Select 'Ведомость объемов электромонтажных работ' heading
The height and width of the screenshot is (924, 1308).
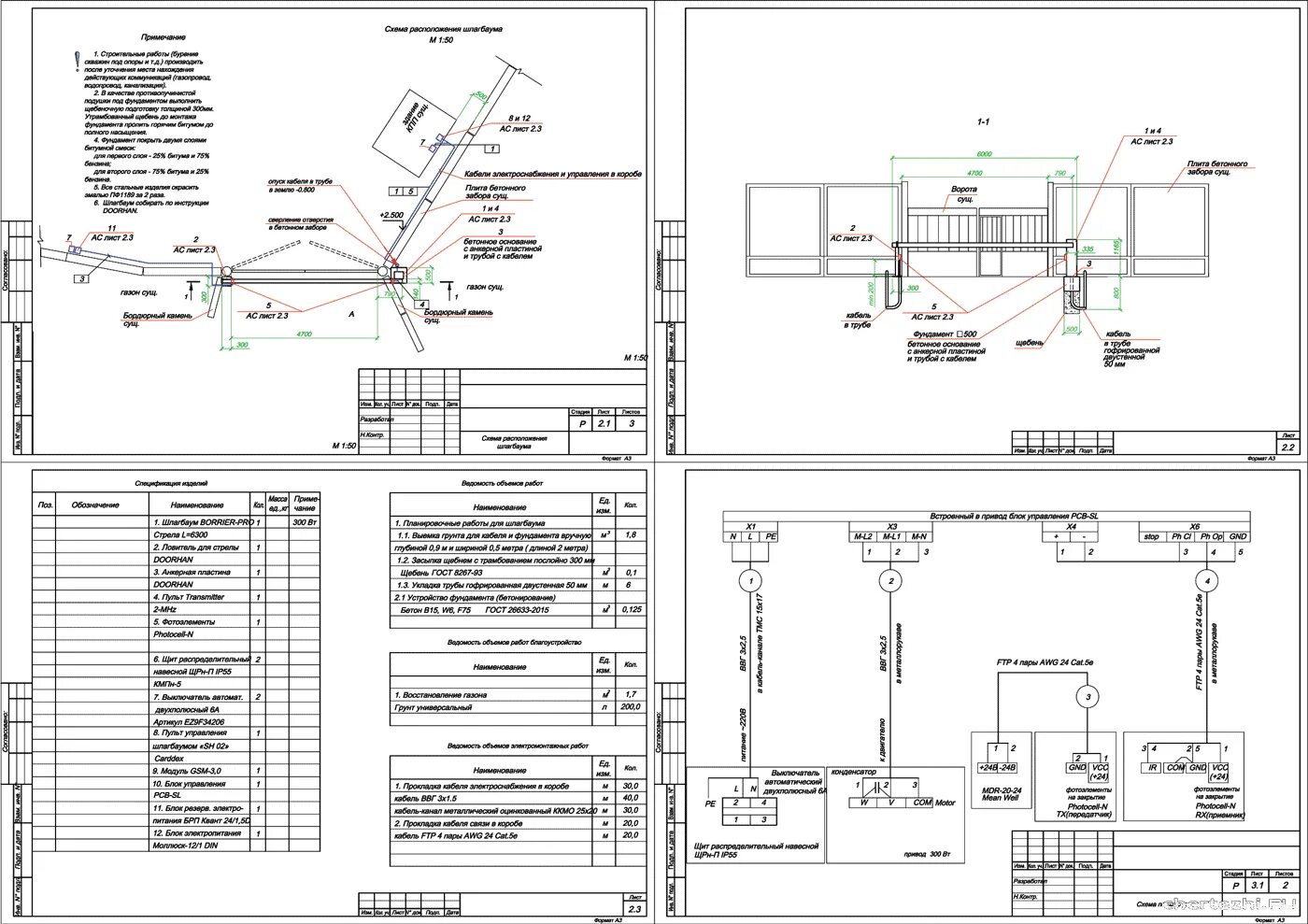pyautogui.click(x=518, y=746)
